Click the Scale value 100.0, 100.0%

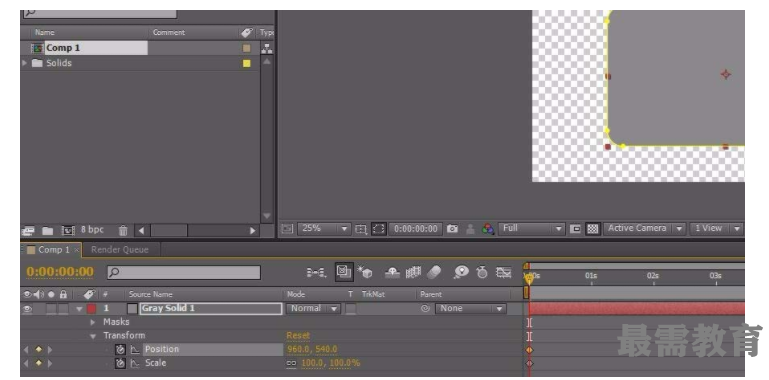coord(331,363)
